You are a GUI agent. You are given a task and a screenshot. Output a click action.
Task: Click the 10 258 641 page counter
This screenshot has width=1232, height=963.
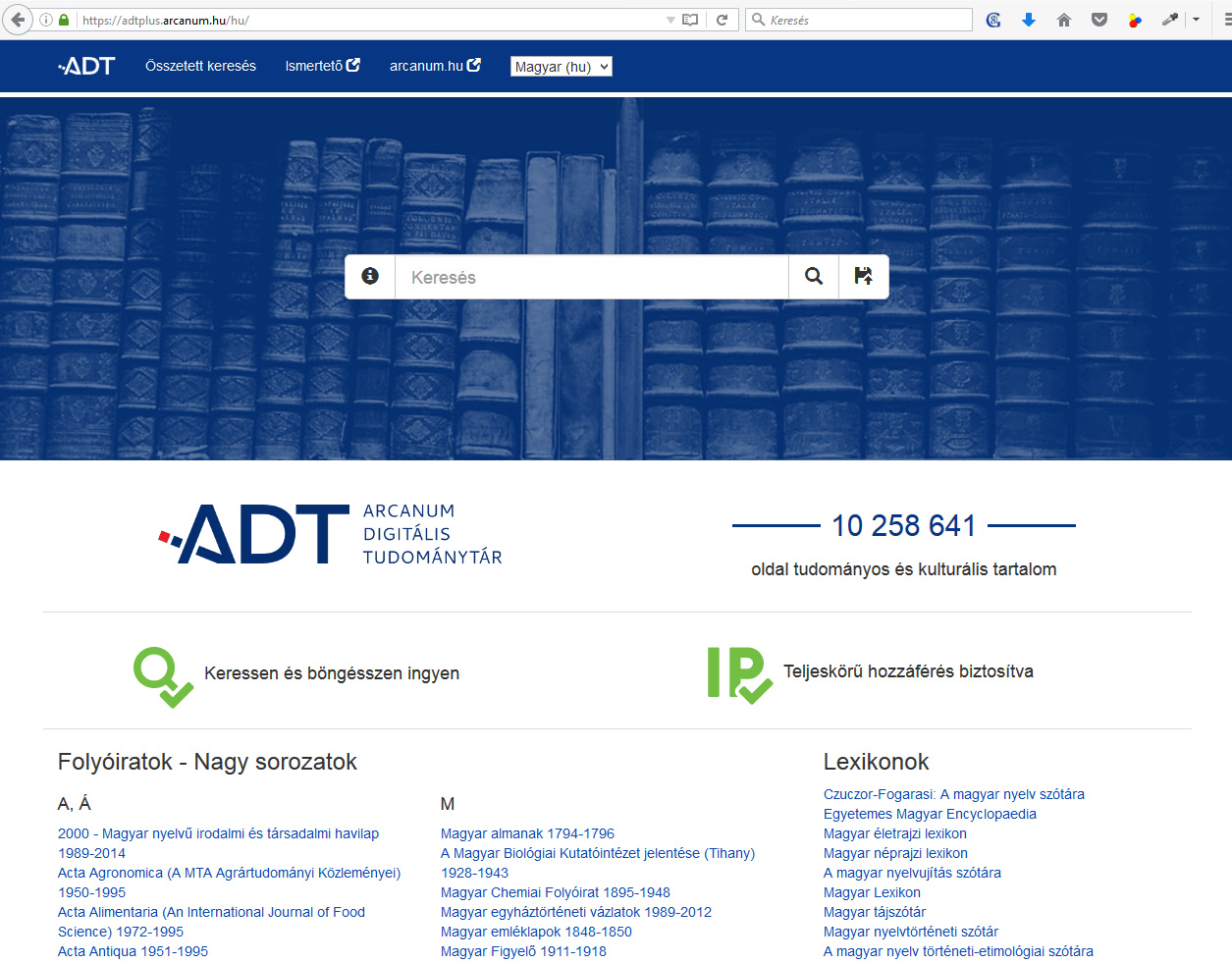(904, 526)
